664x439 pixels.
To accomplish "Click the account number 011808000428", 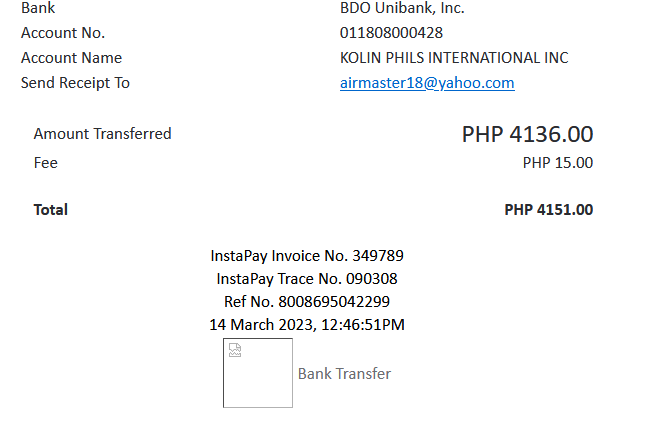I will tap(391, 33).
